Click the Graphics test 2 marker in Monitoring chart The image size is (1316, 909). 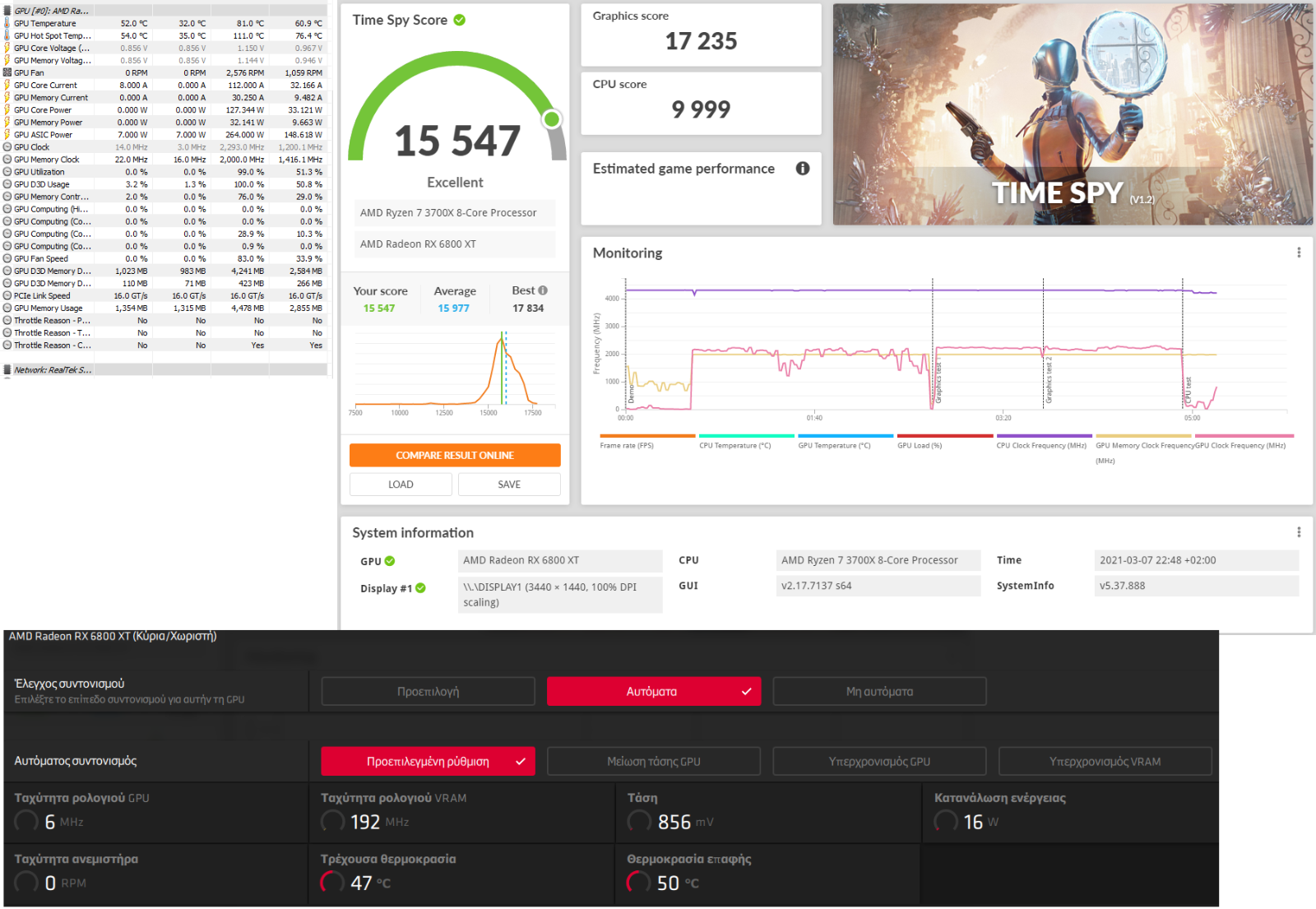click(1049, 379)
